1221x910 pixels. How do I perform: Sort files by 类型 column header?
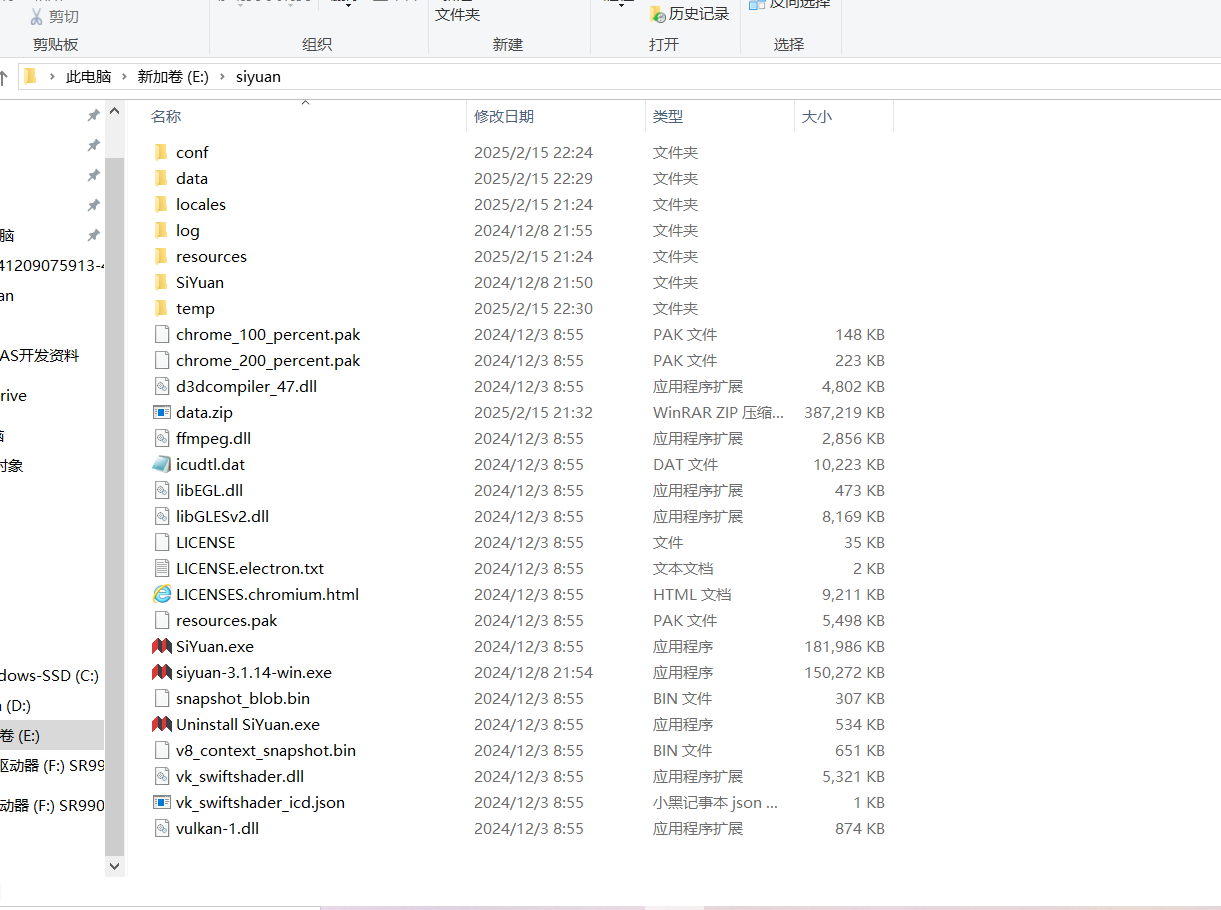(668, 116)
